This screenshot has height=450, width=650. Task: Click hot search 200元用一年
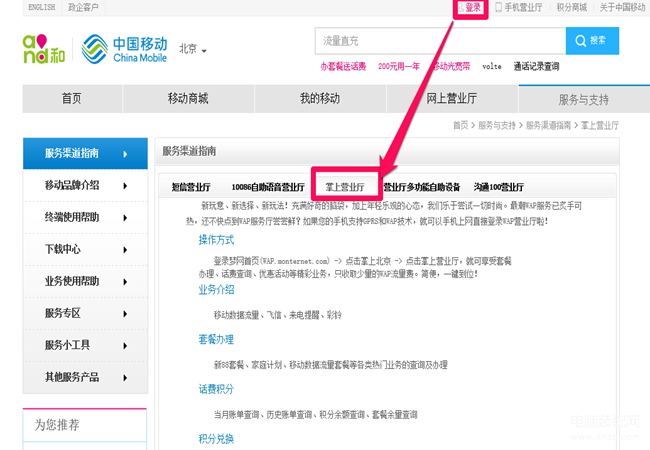[x=398, y=66]
